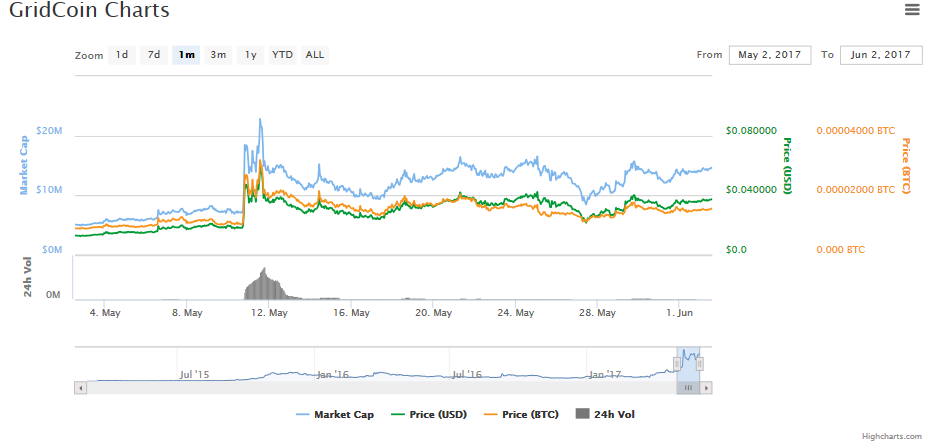Image resolution: width=939 pixels, height=443 pixels.
Task: Click the $0.040000 USD price axis label
Action: [751, 190]
